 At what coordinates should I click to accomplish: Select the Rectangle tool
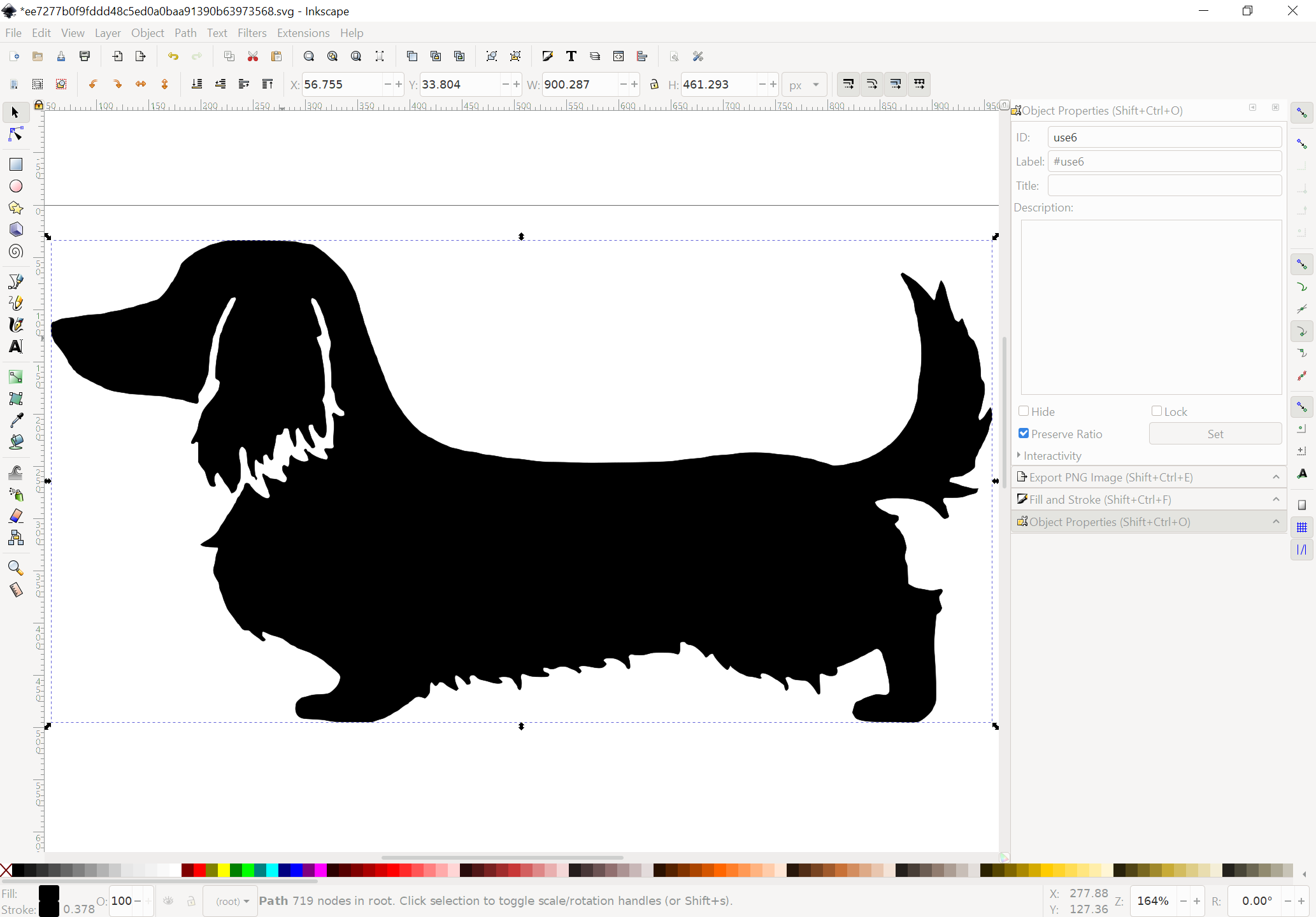(16, 164)
